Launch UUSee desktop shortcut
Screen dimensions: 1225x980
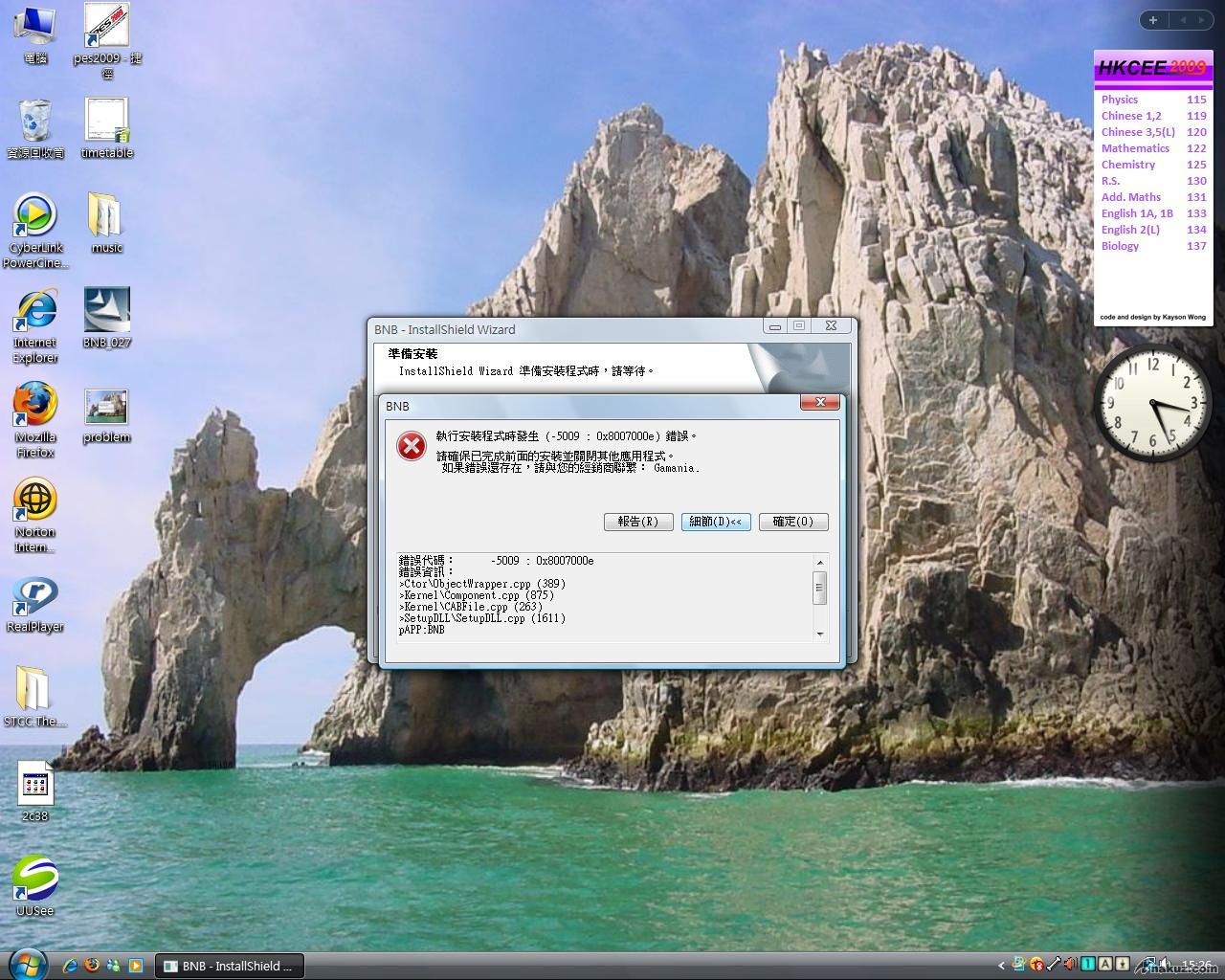click(35, 886)
